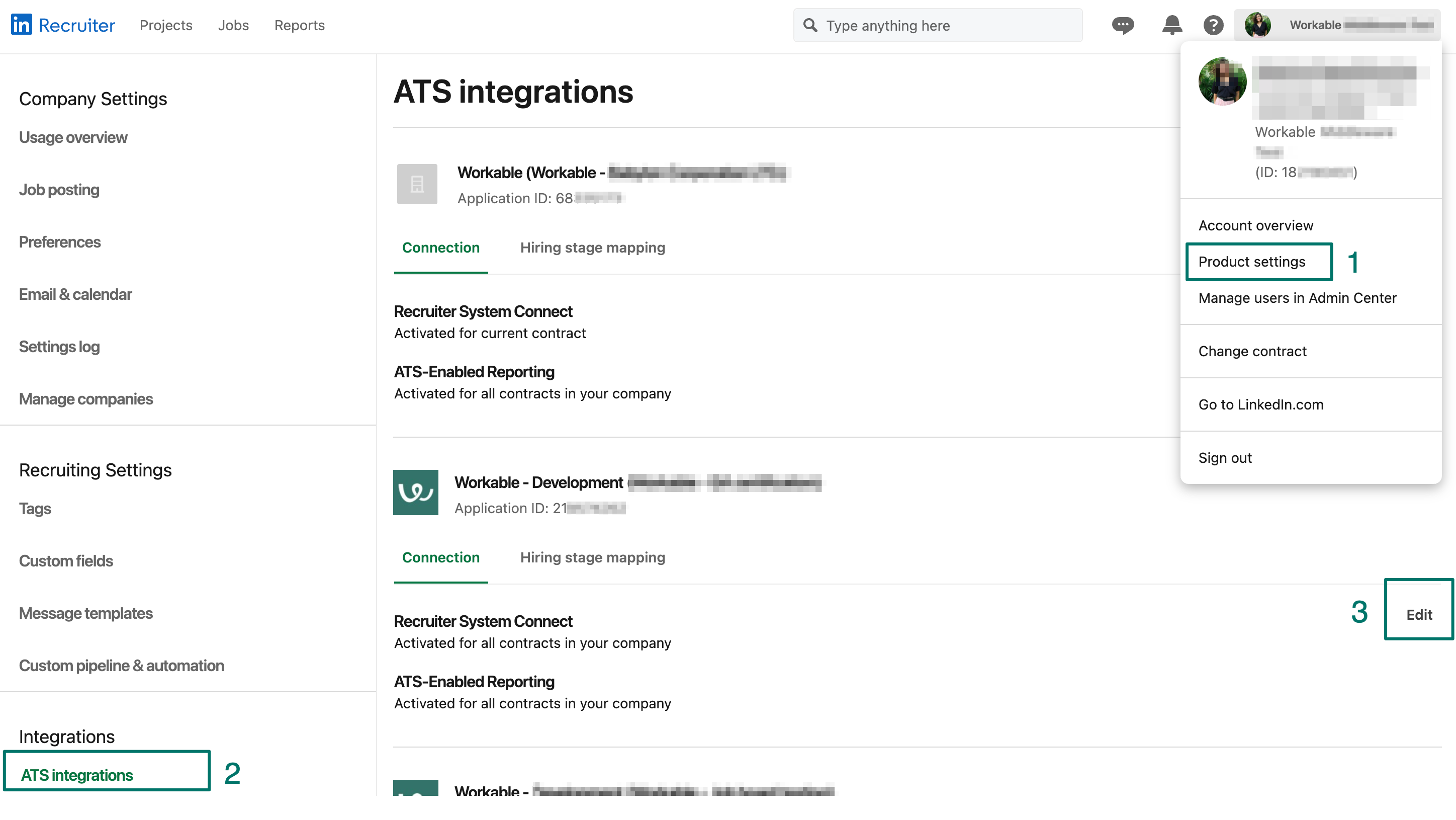Image resolution: width=1456 pixels, height=820 pixels.
Task: Select ATS integrations in sidebar
Action: 77,775
